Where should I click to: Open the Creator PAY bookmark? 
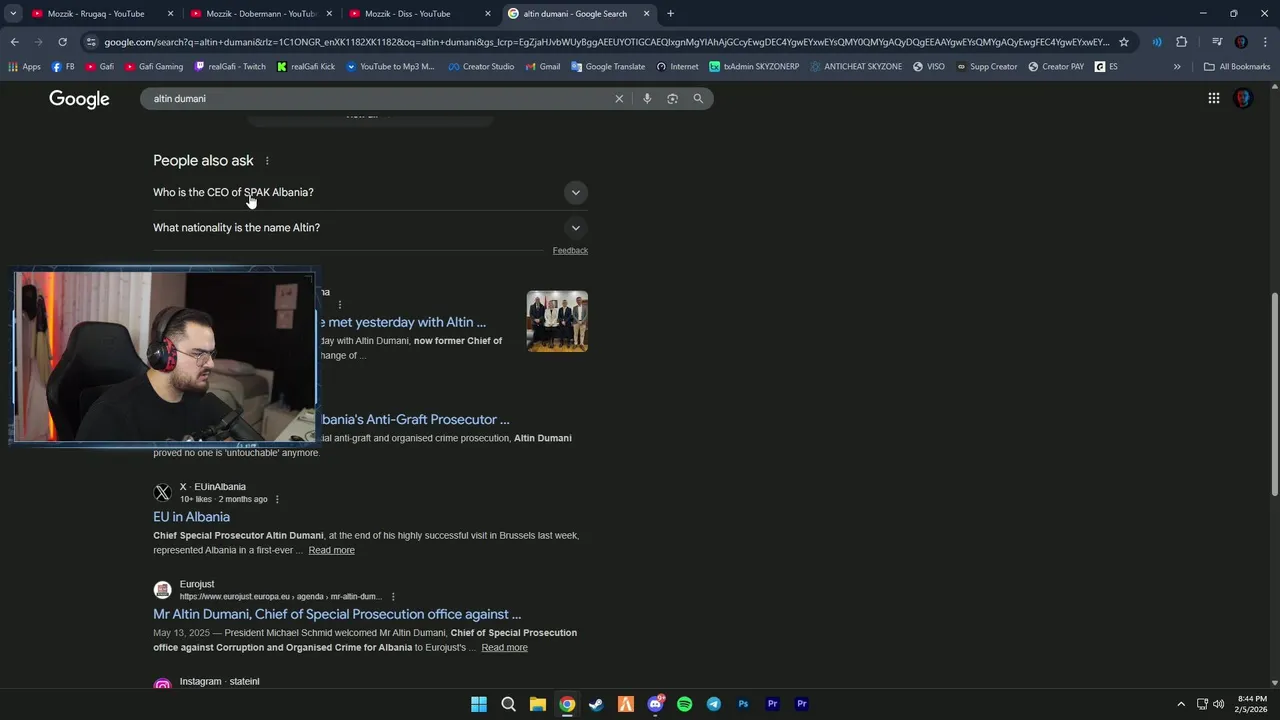pyautogui.click(x=1056, y=67)
